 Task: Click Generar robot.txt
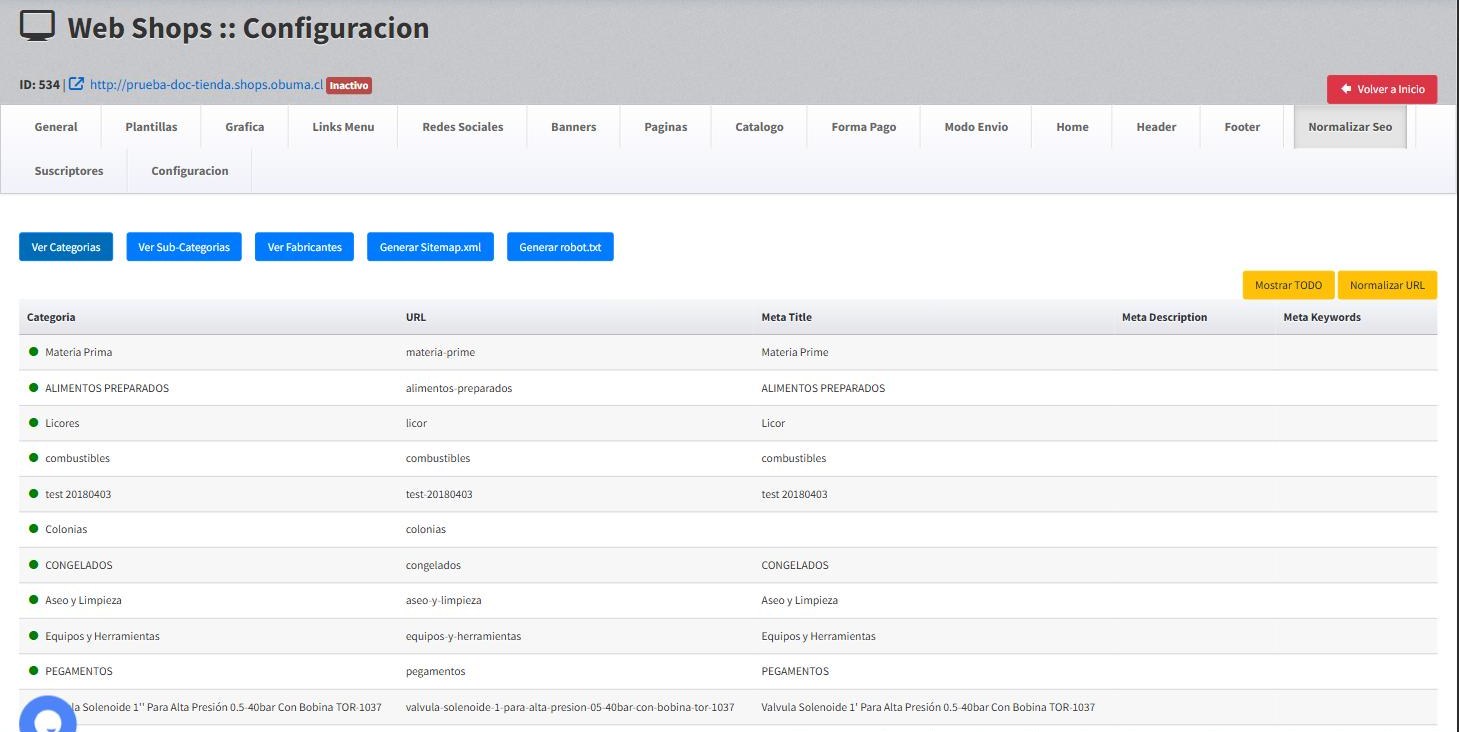point(560,247)
